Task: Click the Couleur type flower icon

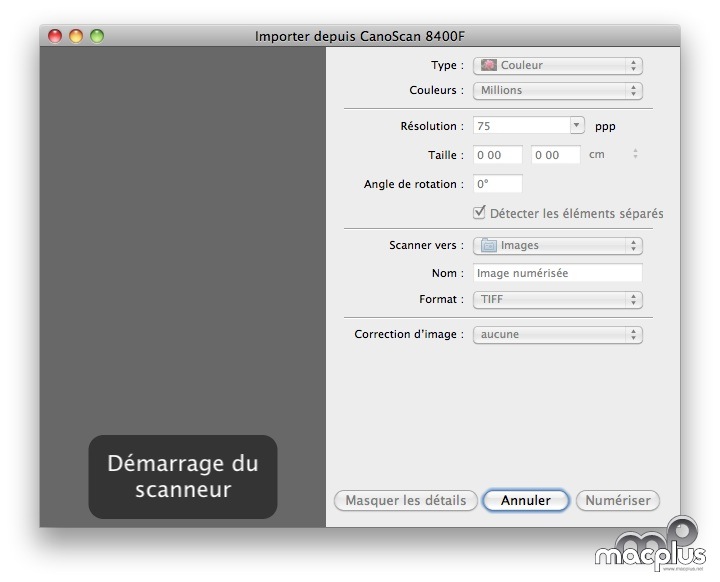Action: (489, 65)
